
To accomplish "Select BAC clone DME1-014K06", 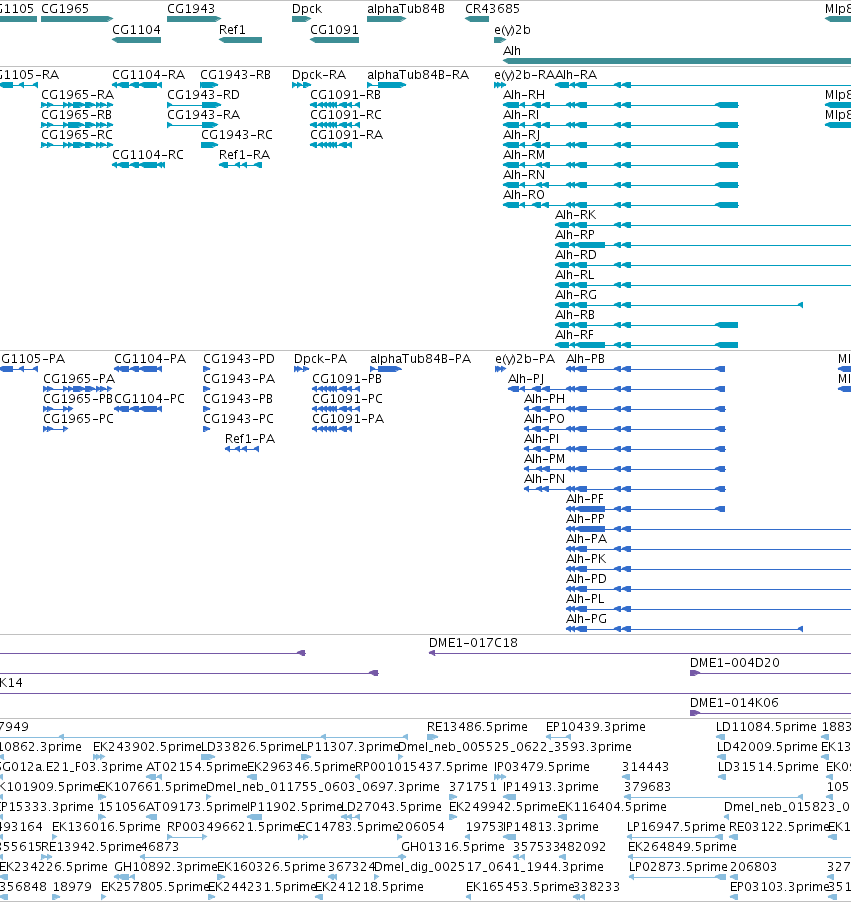I will (770, 713).
